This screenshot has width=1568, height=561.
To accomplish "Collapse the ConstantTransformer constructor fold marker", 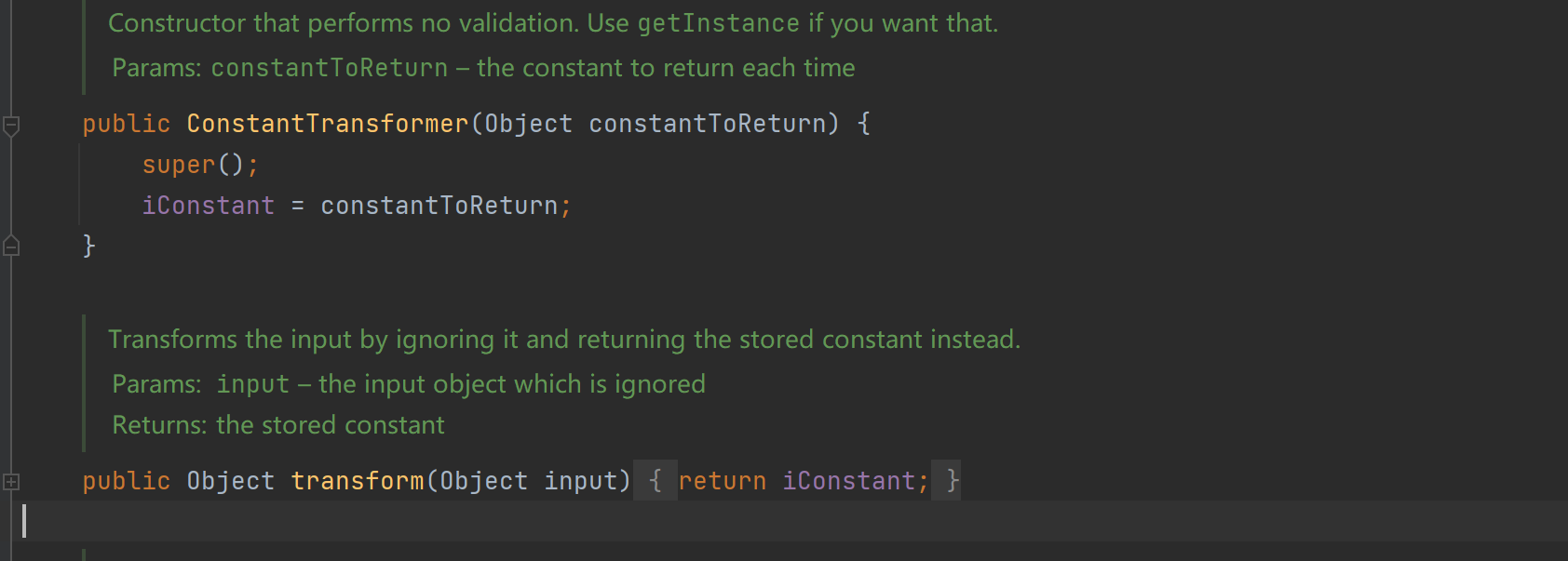I will pyautogui.click(x=11, y=125).
